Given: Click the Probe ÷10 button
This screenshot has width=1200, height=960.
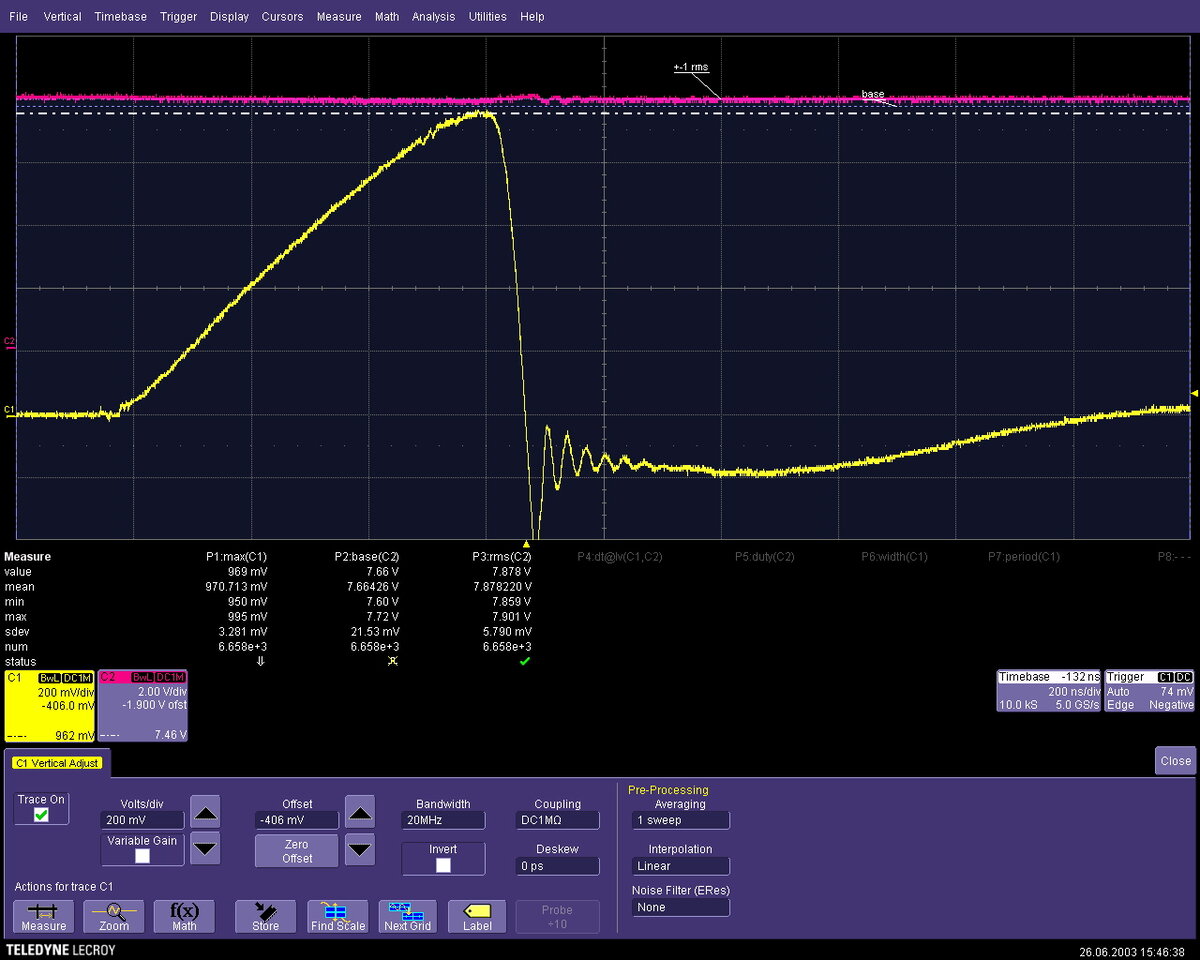Looking at the screenshot, I should [x=557, y=916].
